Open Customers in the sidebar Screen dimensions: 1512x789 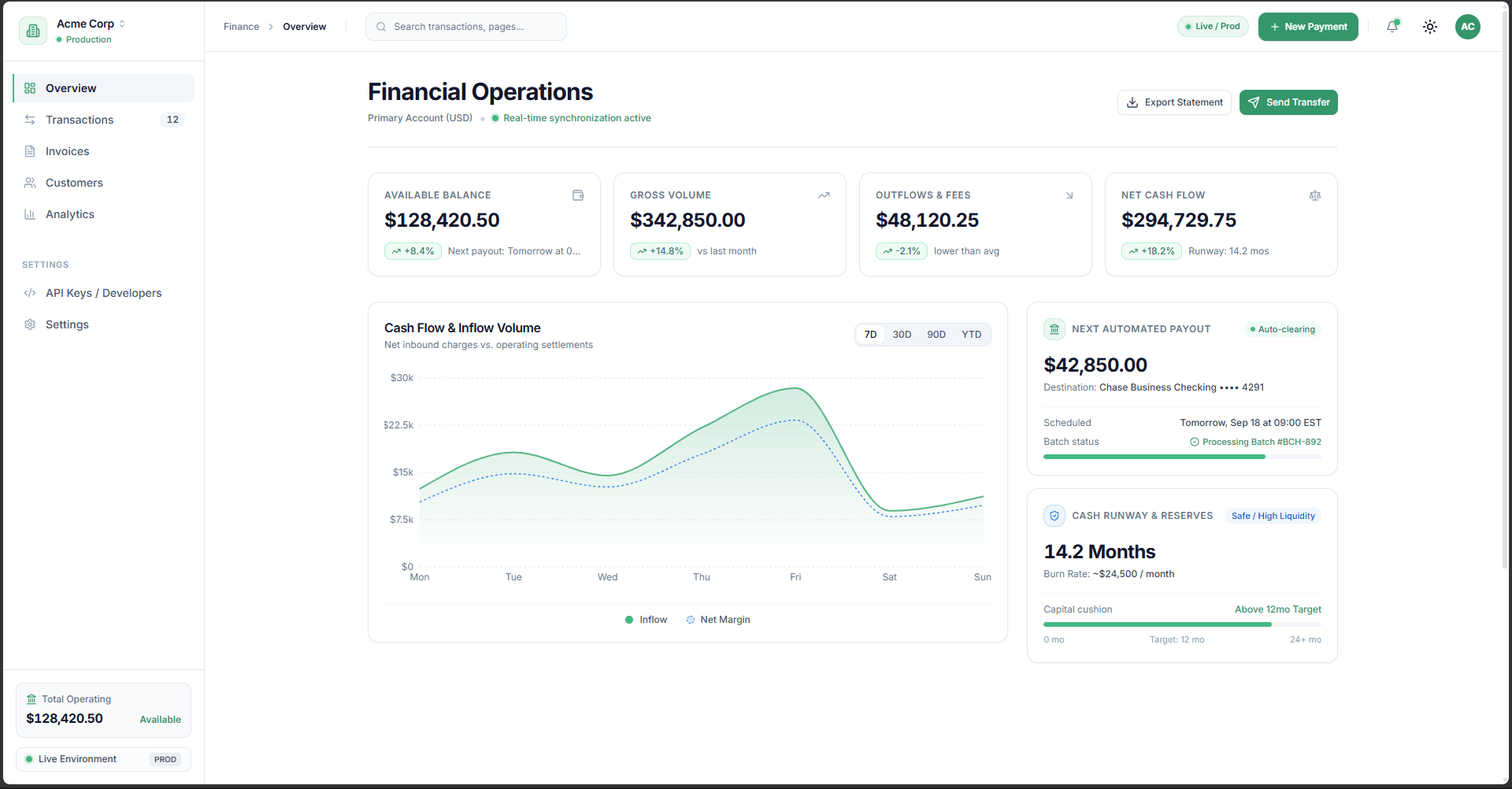[103, 183]
